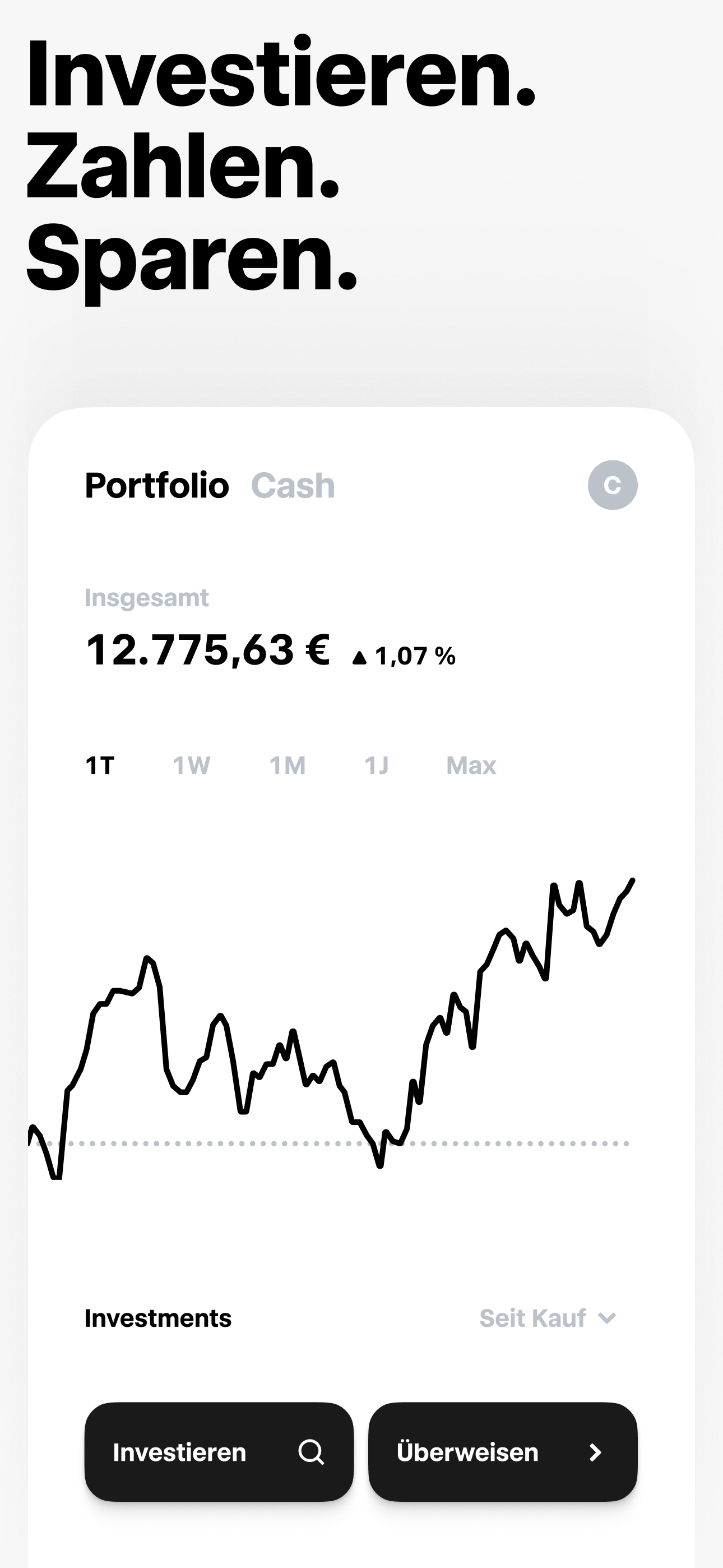Image resolution: width=723 pixels, height=1568 pixels.
Task: Switch chart to 1W range
Action: pos(192,765)
